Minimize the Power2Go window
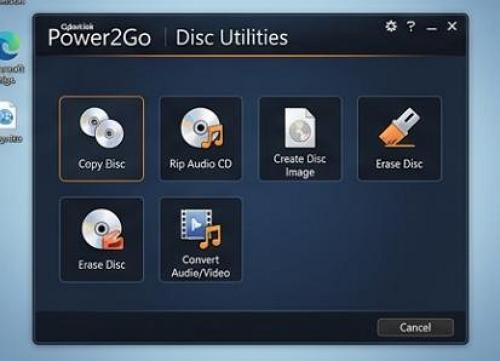Screen dimensions: 500x361 (x=432, y=28)
